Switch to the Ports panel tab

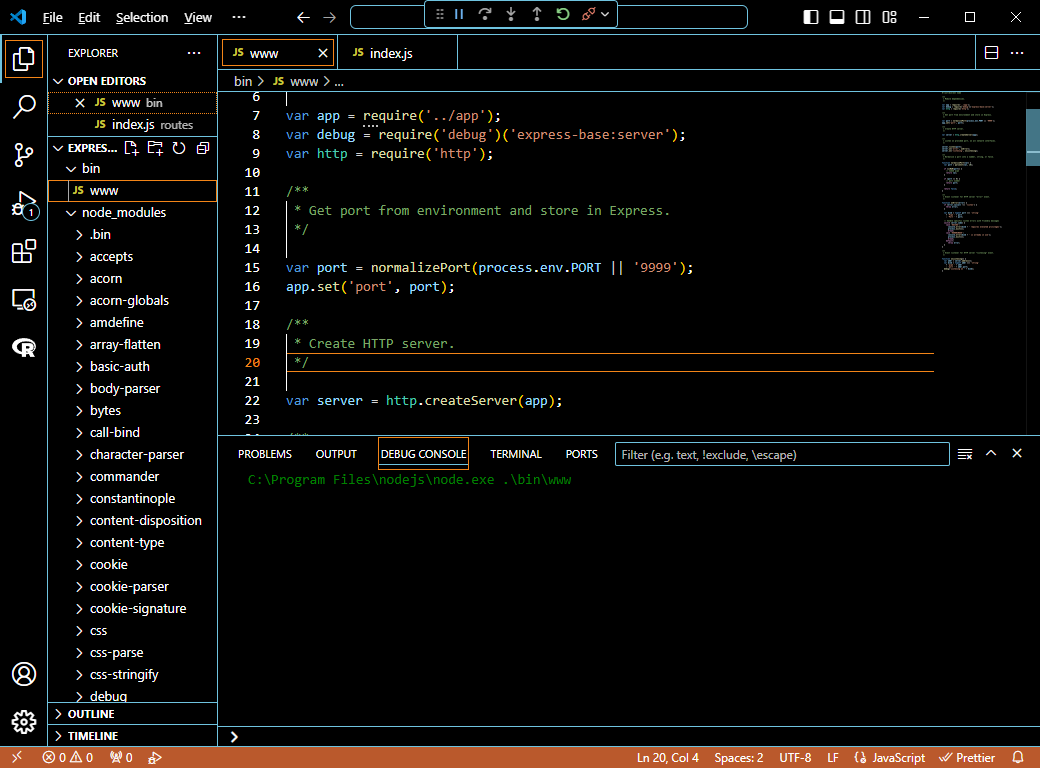click(582, 454)
